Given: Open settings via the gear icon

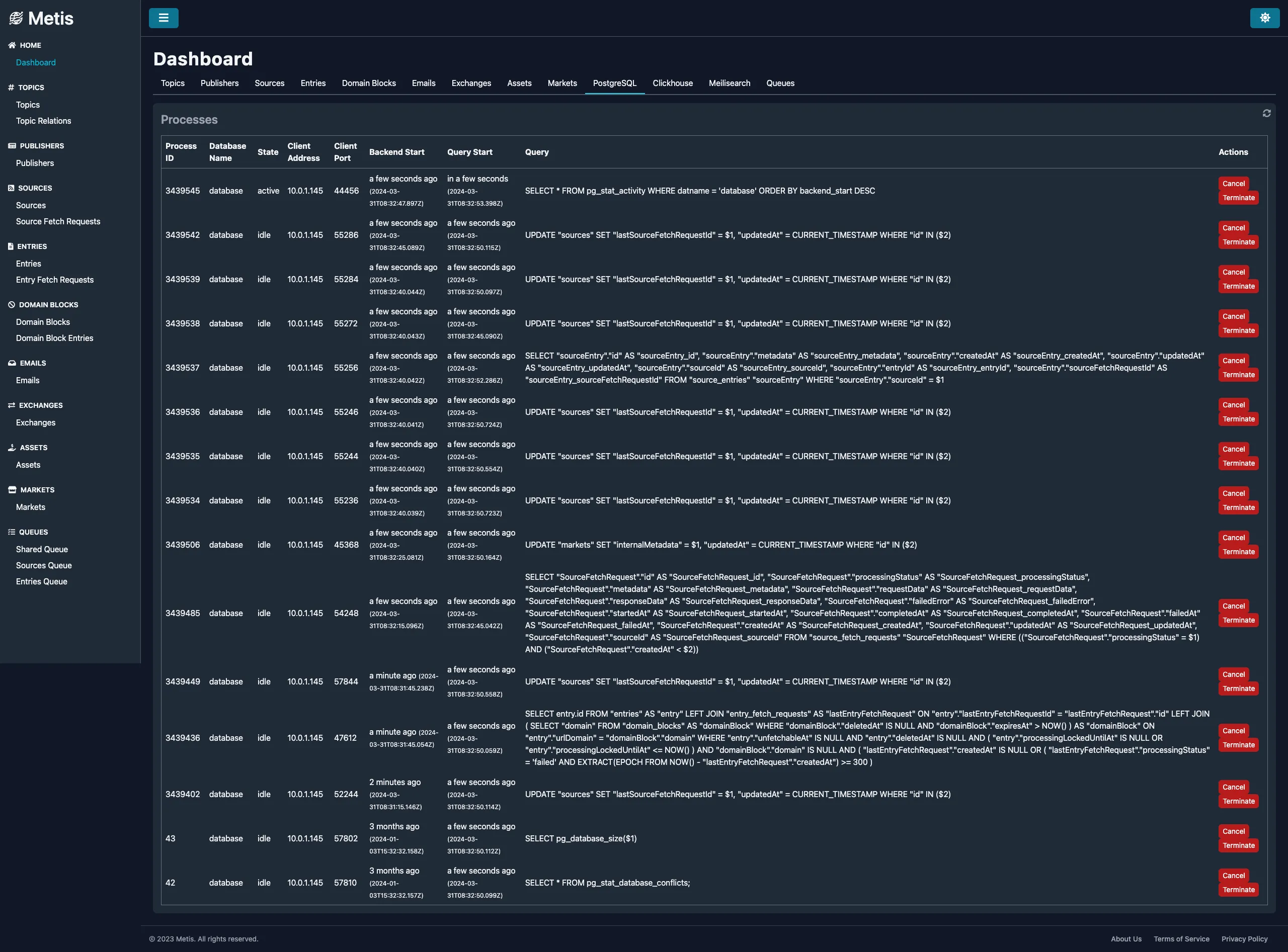Looking at the screenshot, I should (x=1265, y=18).
